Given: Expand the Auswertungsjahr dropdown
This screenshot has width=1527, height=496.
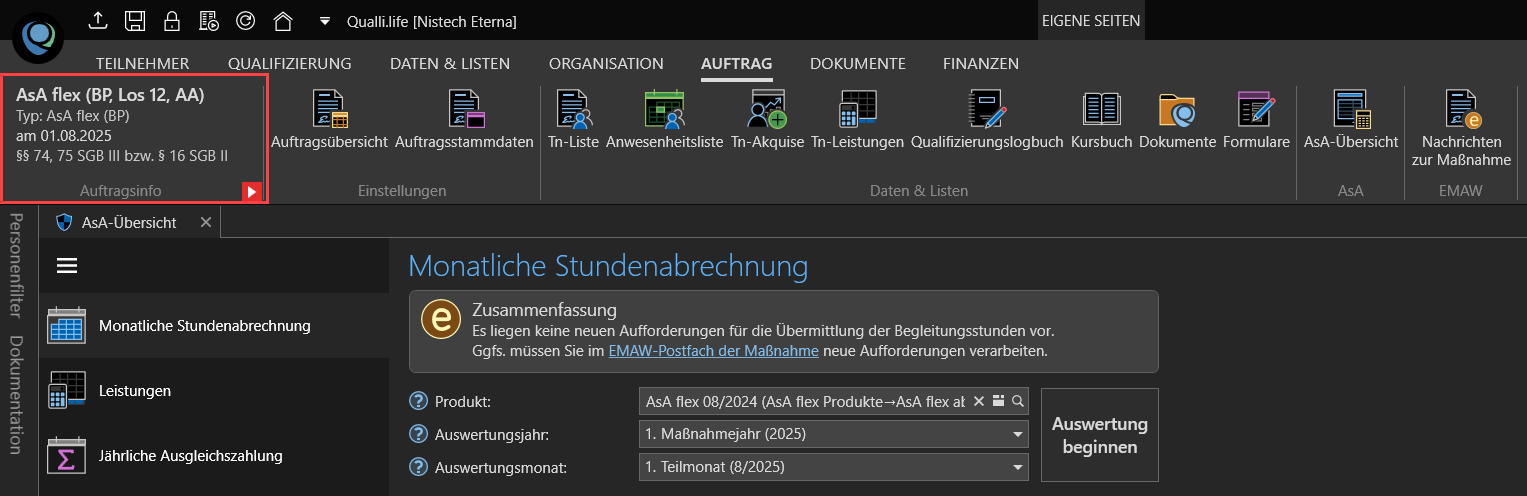Looking at the screenshot, I should (x=1018, y=434).
